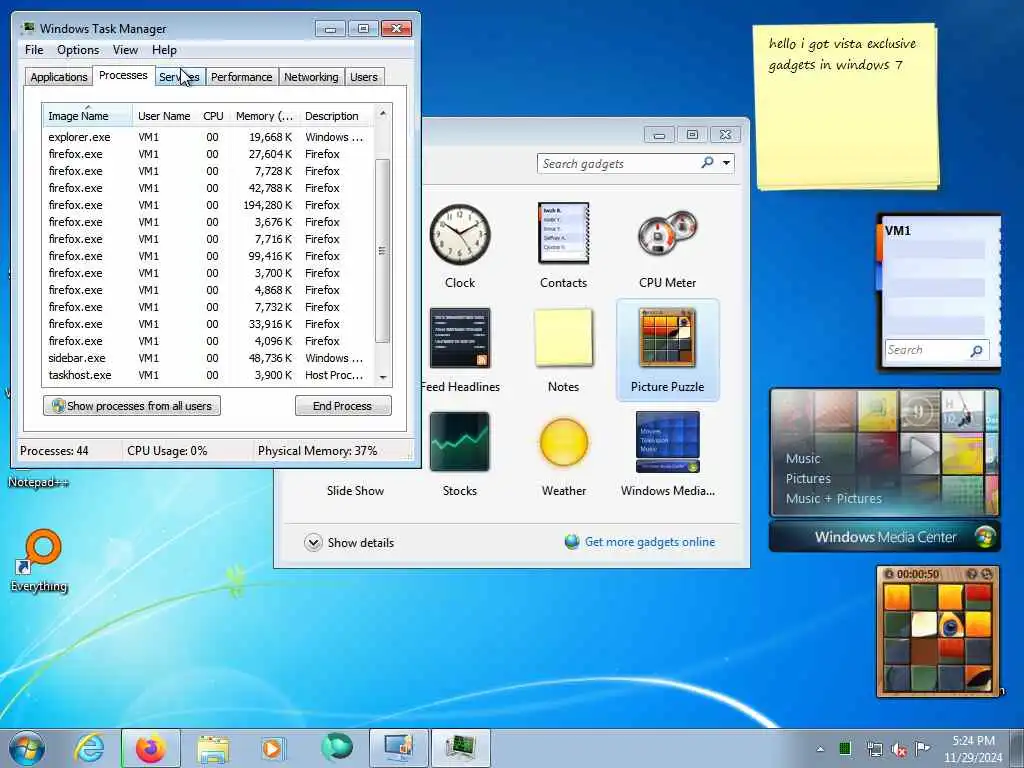The image size is (1024, 768).
Task: Click the network tray icon
Action: coord(874,749)
